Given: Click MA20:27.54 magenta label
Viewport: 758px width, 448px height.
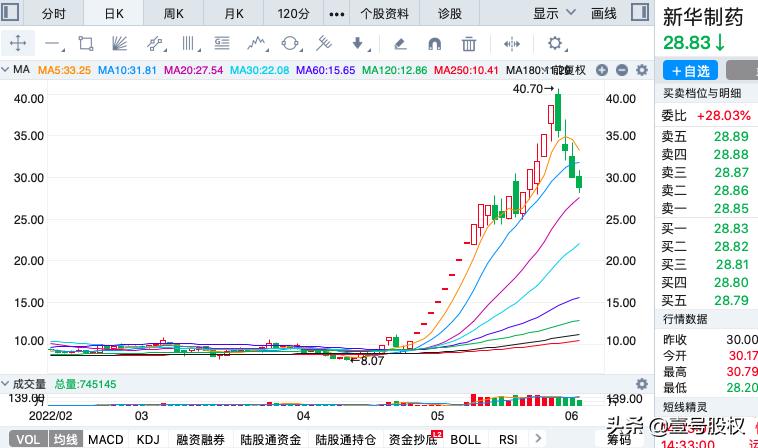Looking at the screenshot, I should pyautogui.click(x=193, y=71).
